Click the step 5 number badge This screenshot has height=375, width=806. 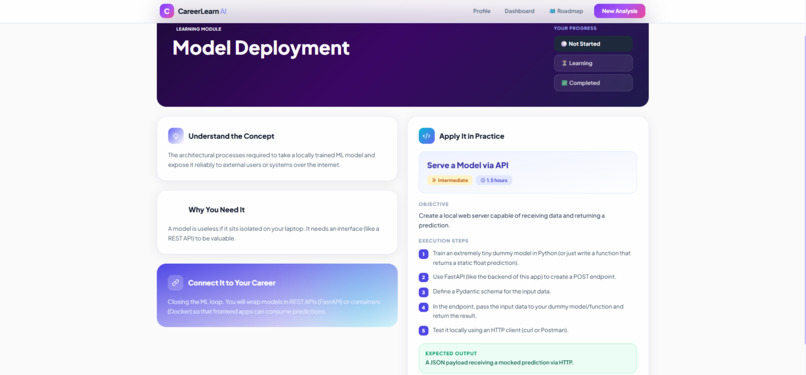click(x=423, y=330)
